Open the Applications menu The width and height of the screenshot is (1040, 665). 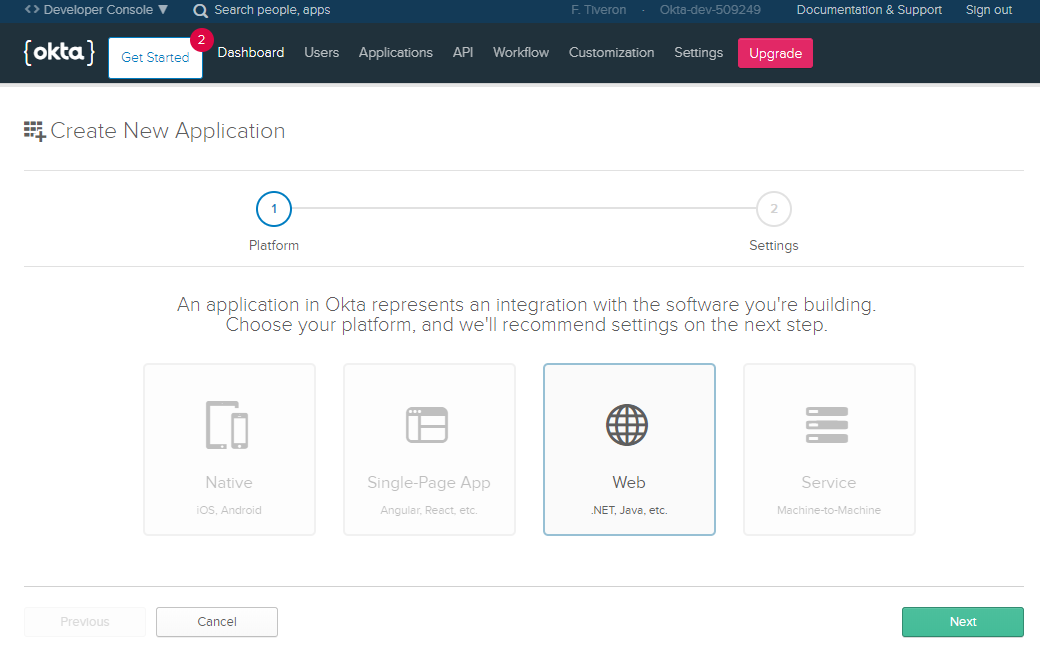point(396,53)
